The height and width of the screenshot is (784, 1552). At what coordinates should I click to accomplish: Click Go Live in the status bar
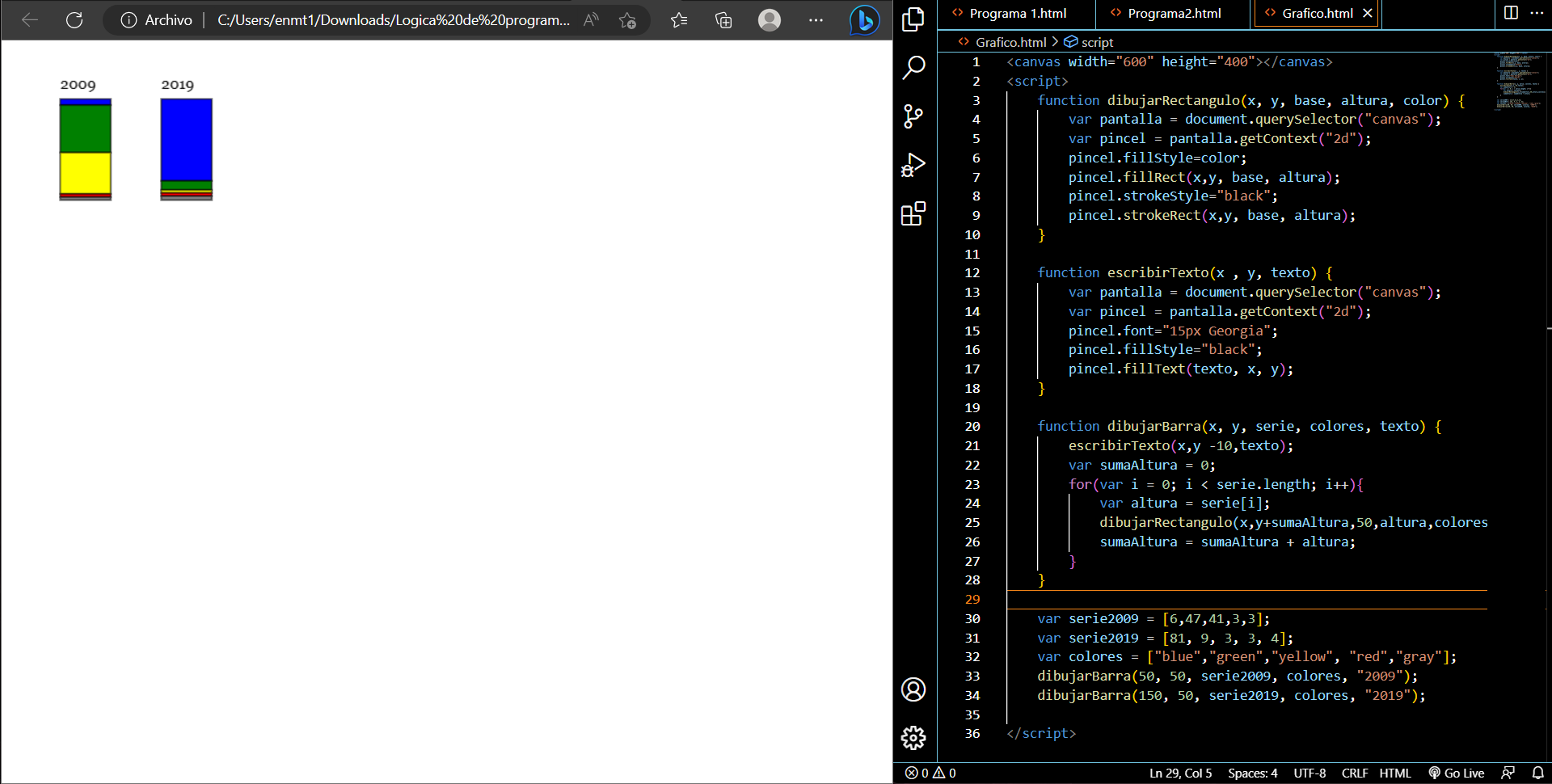pyautogui.click(x=1457, y=773)
